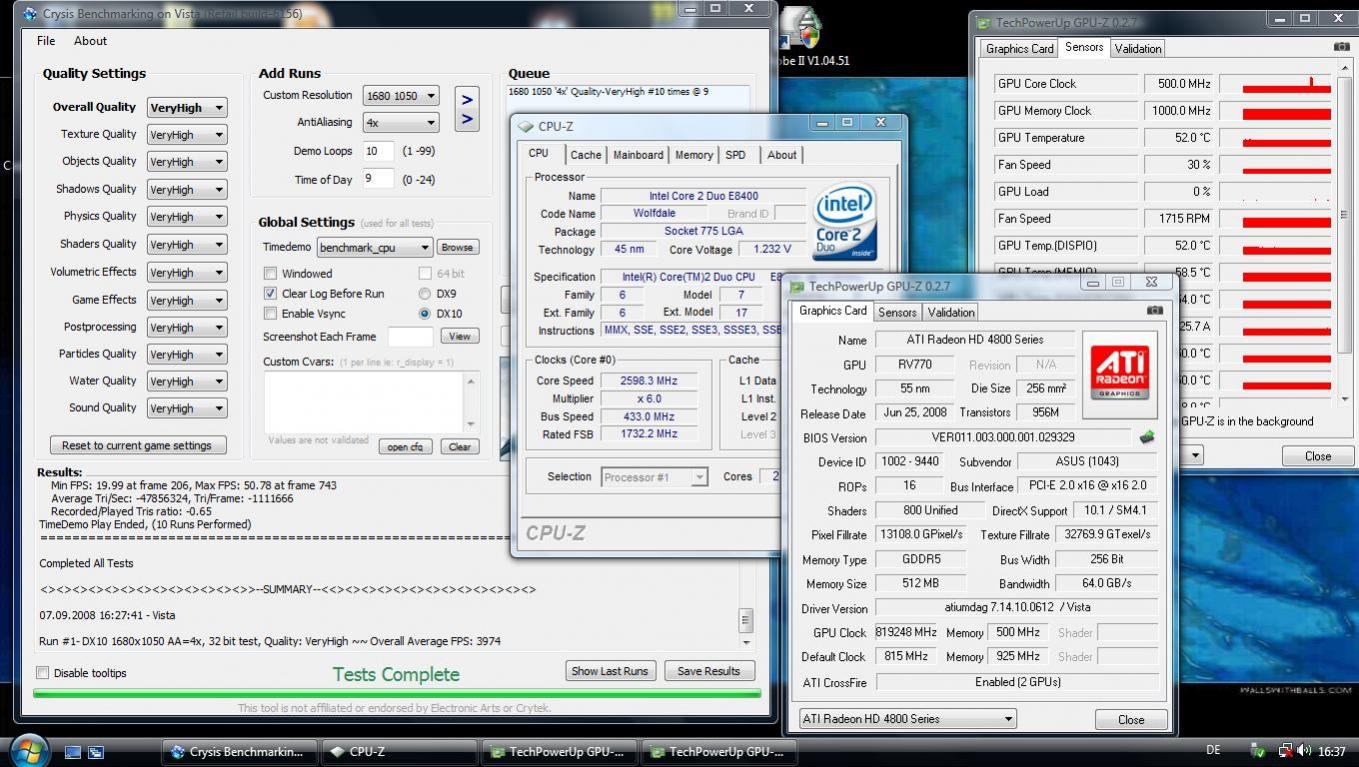Open the Timedemo benchmark_cpu dropdown
Screen dimensions: 1359x767
375,247
